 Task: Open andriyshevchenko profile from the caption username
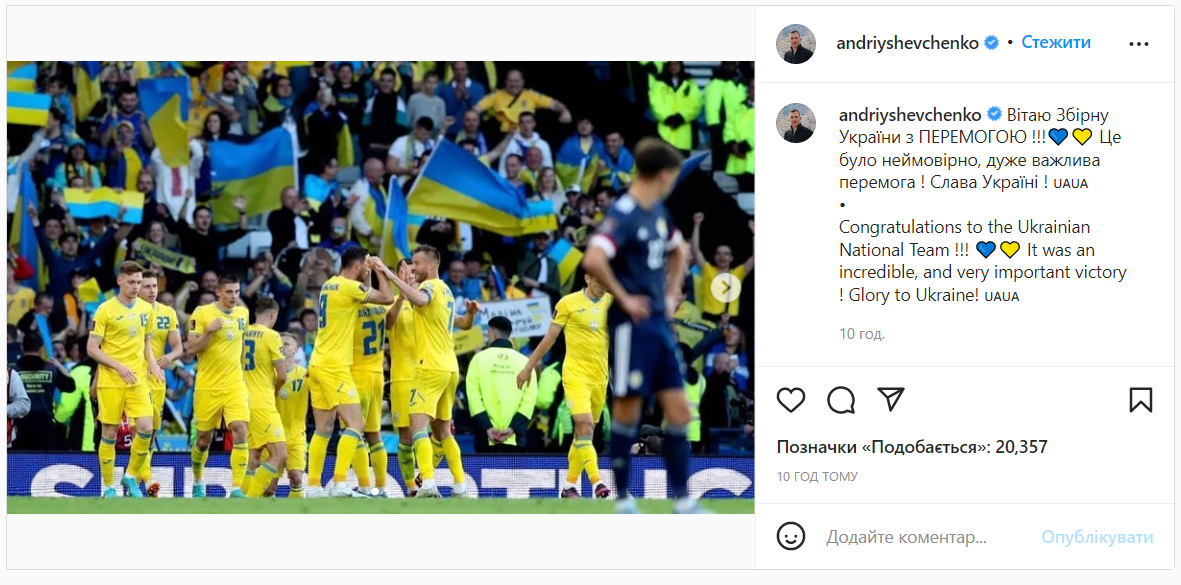coord(909,115)
